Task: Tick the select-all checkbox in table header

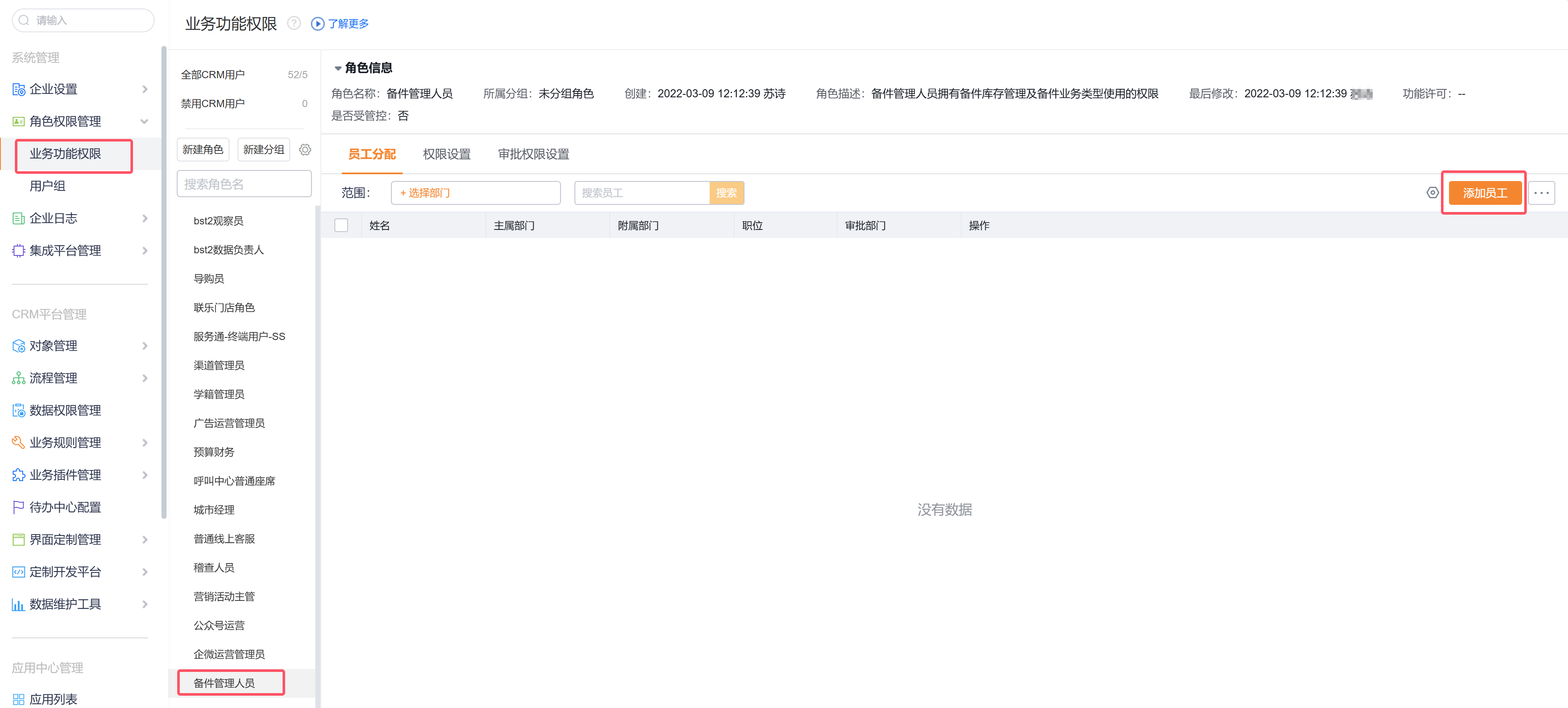Action: coord(342,225)
